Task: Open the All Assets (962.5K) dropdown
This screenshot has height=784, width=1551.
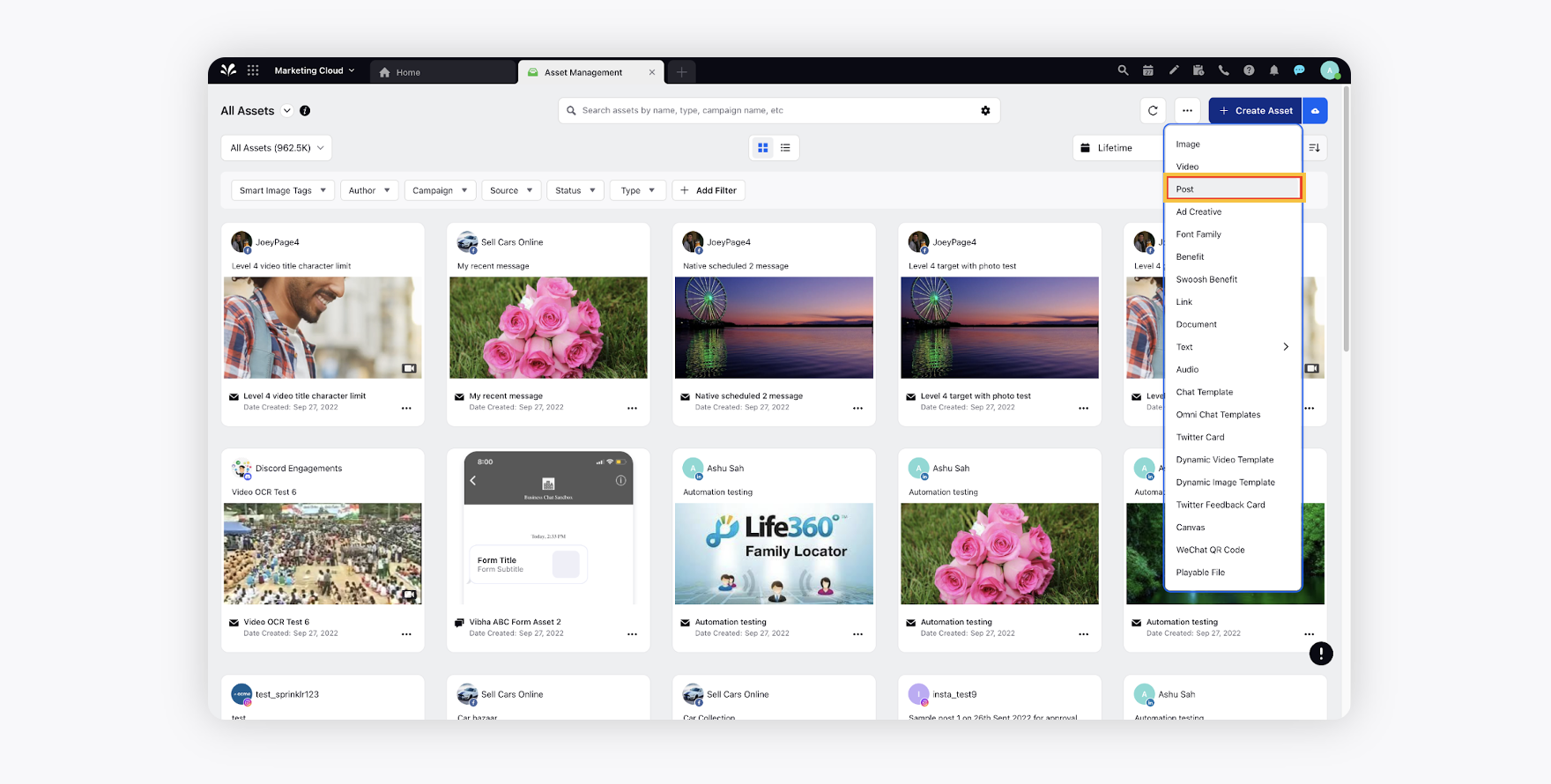Action: 276,148
